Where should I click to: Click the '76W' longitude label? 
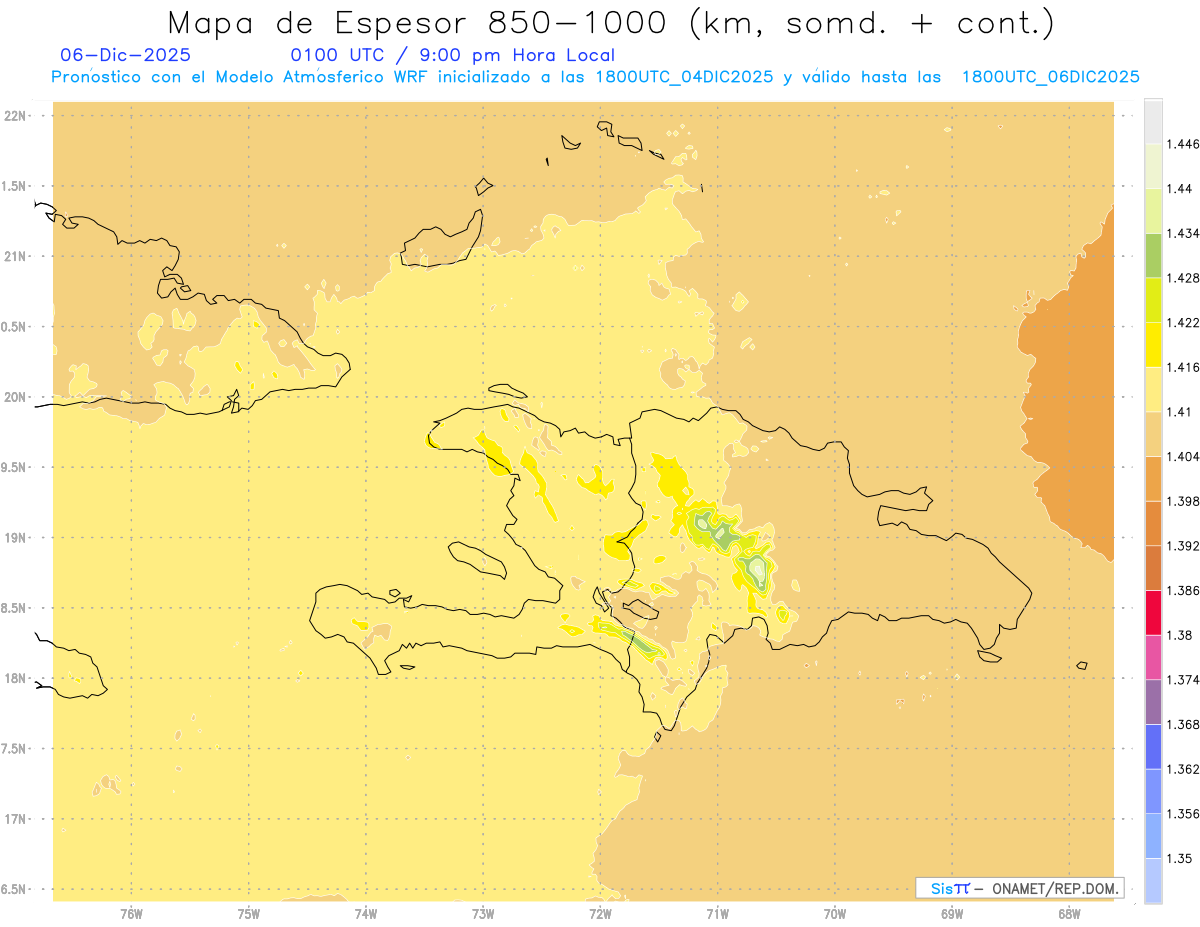[x=131, y=914]
